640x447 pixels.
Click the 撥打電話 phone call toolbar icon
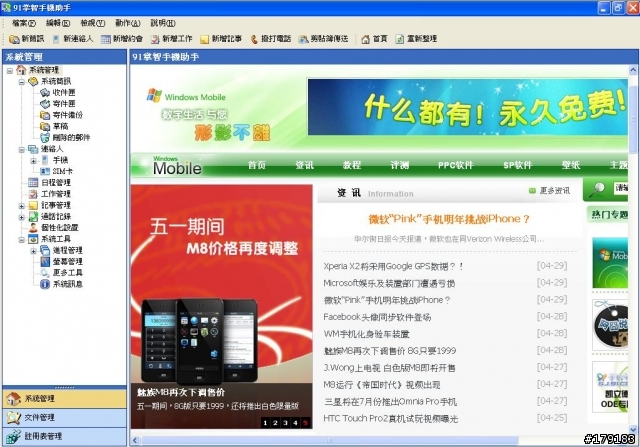[254, 39]
